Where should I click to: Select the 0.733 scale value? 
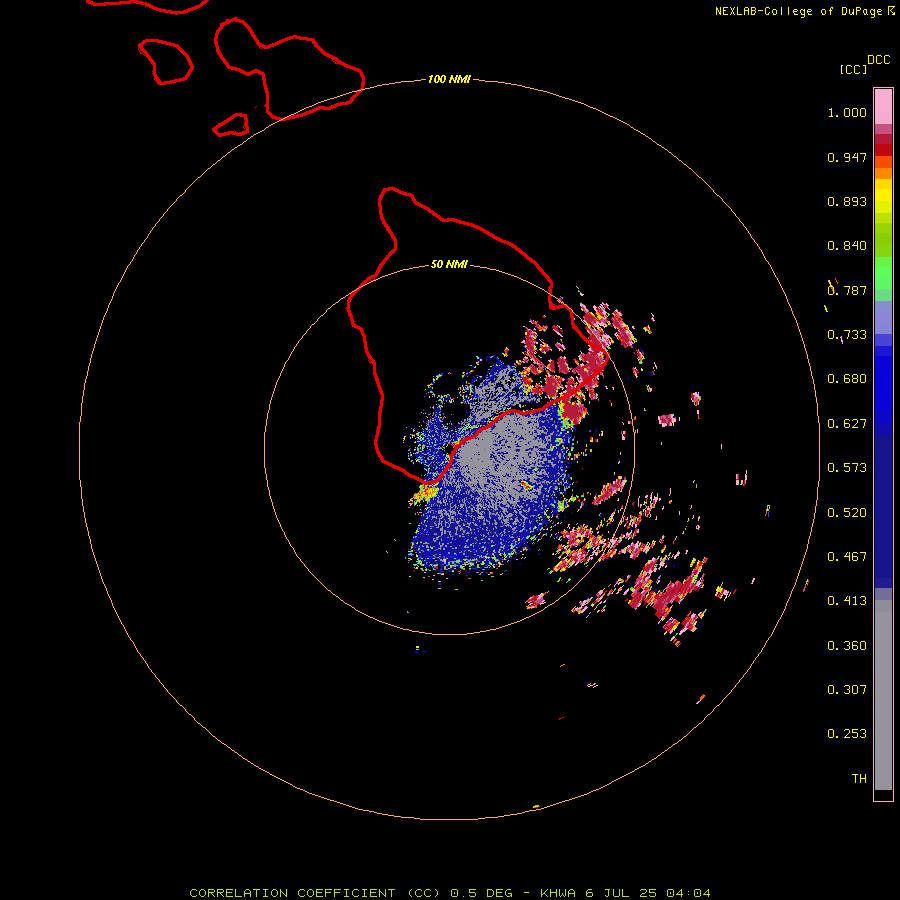pyautogui.click(x=847, y=335)
